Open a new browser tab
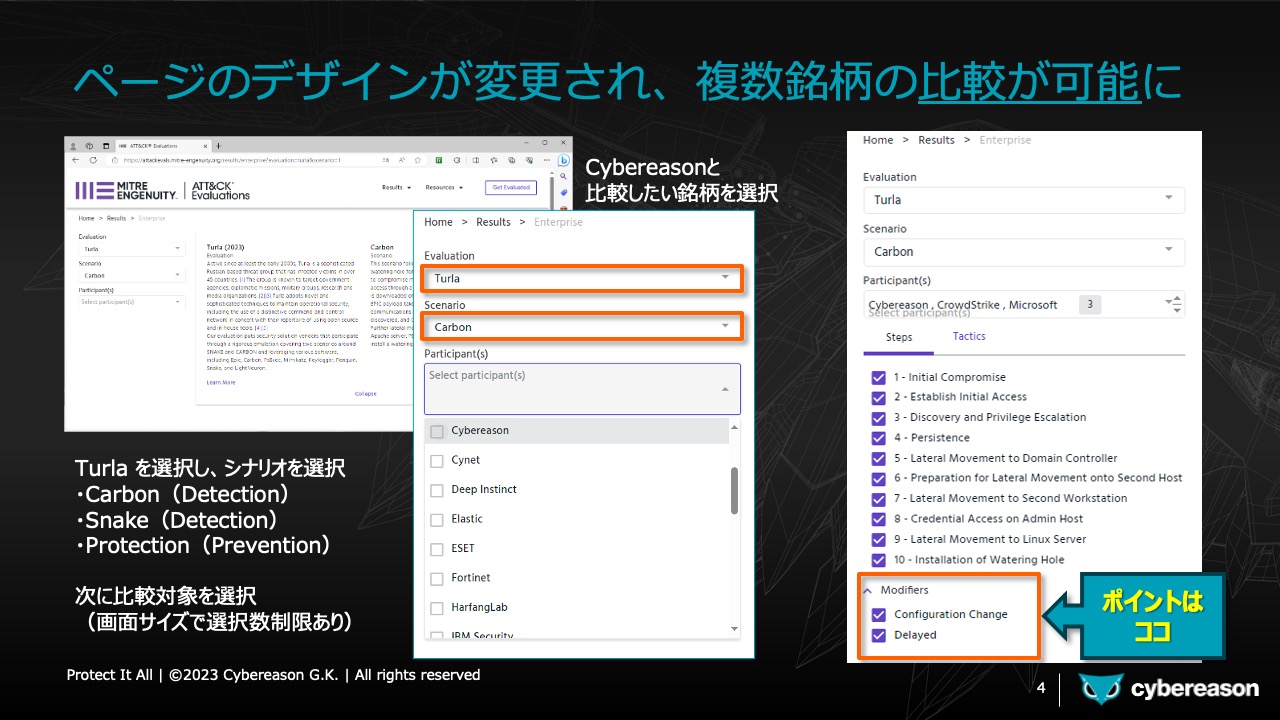This screenshot has width=1280, height=720. [x=219, y=146]
